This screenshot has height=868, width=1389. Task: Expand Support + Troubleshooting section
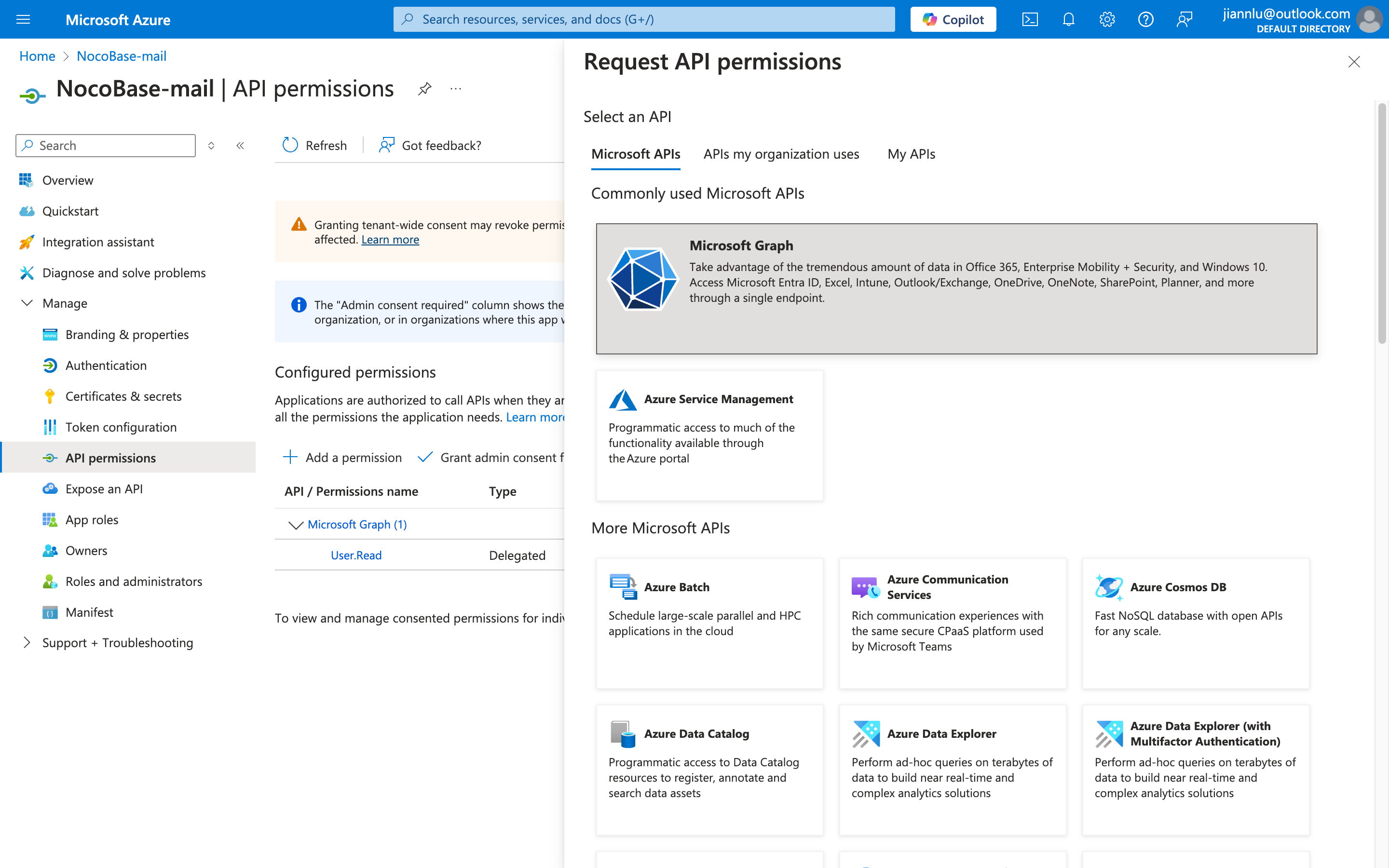[x=27, y=642]
